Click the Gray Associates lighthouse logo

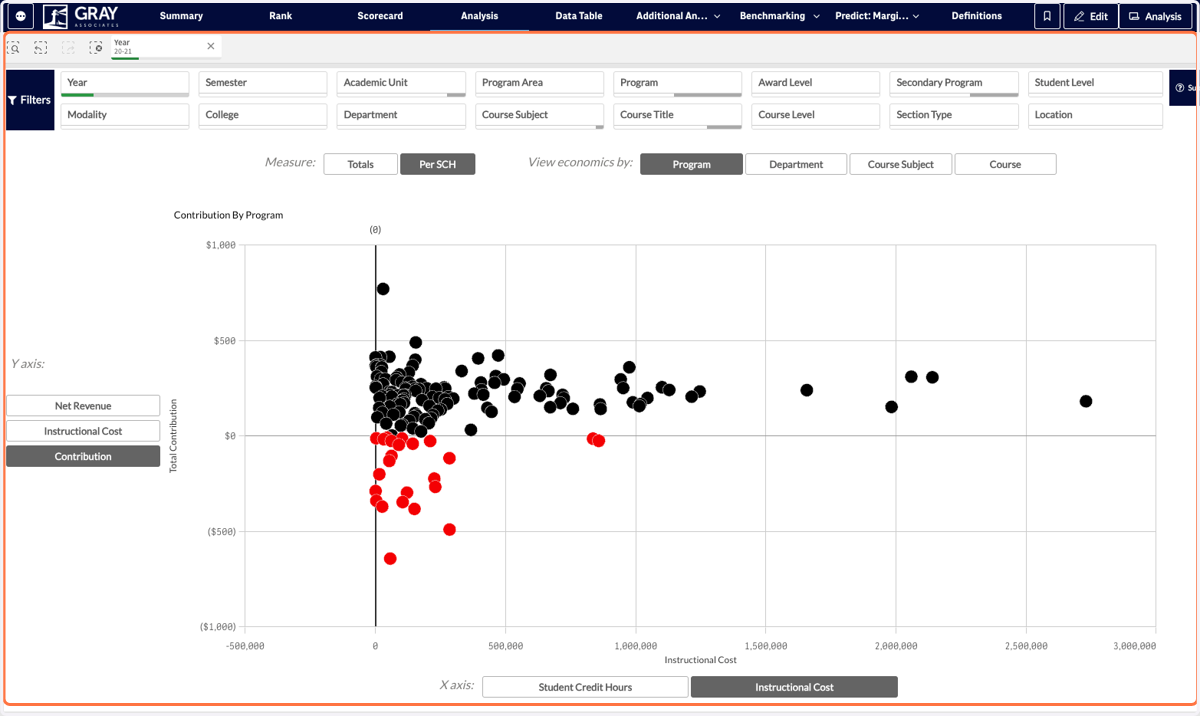tap(81, 16)
